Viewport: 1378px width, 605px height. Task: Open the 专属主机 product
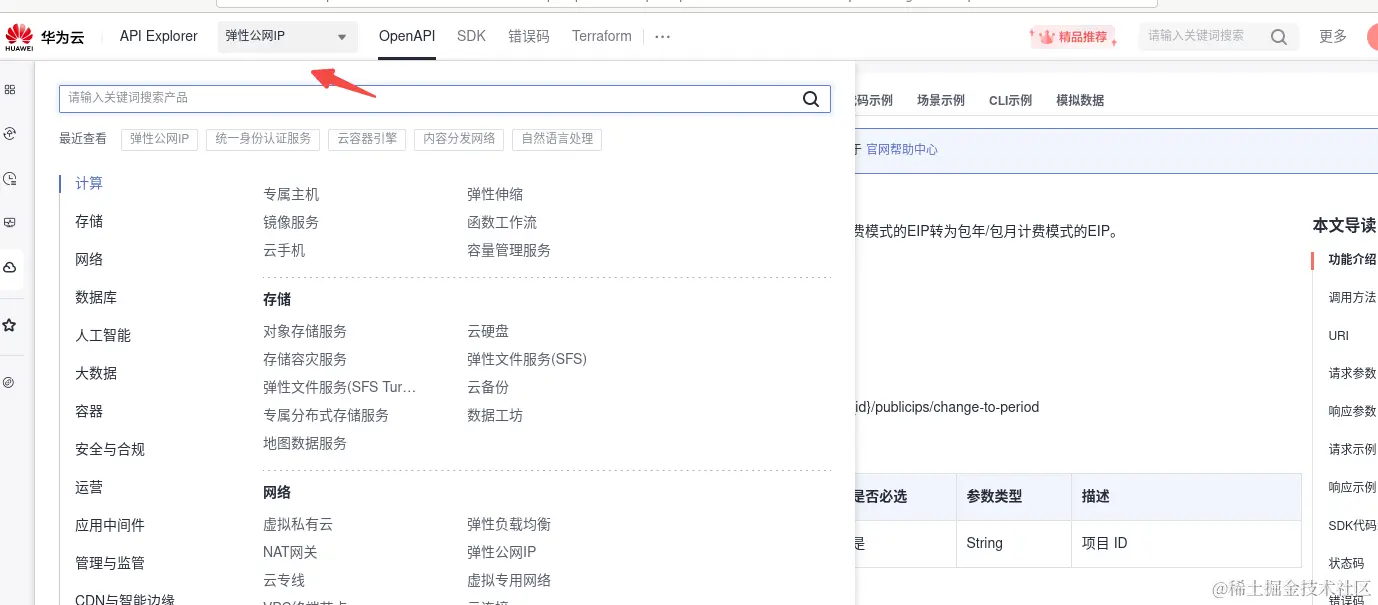pyautogui.click(x=291, y=194)
